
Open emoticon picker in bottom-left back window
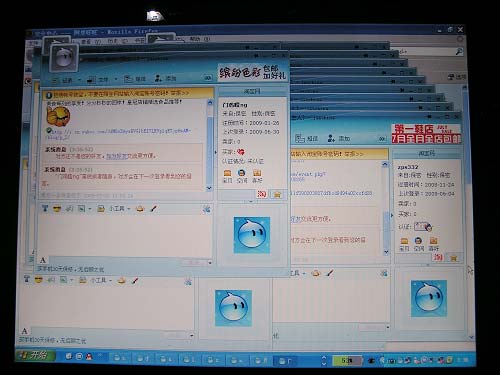pos(38,280)
